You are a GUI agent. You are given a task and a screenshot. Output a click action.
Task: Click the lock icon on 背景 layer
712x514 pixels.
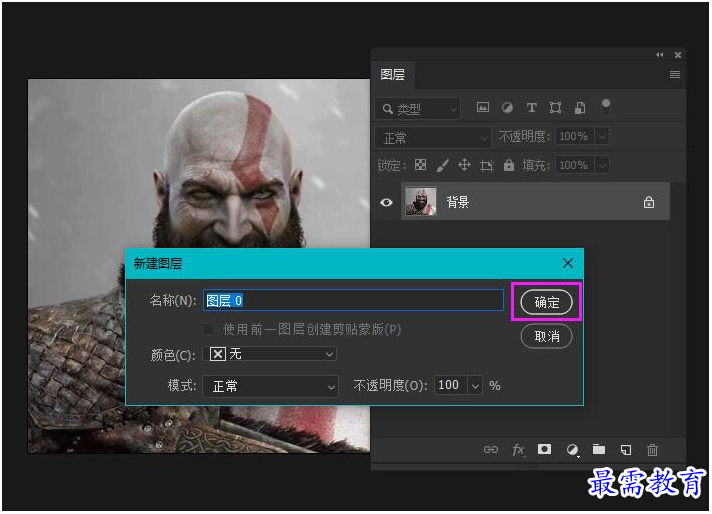[x=649, y=203]
